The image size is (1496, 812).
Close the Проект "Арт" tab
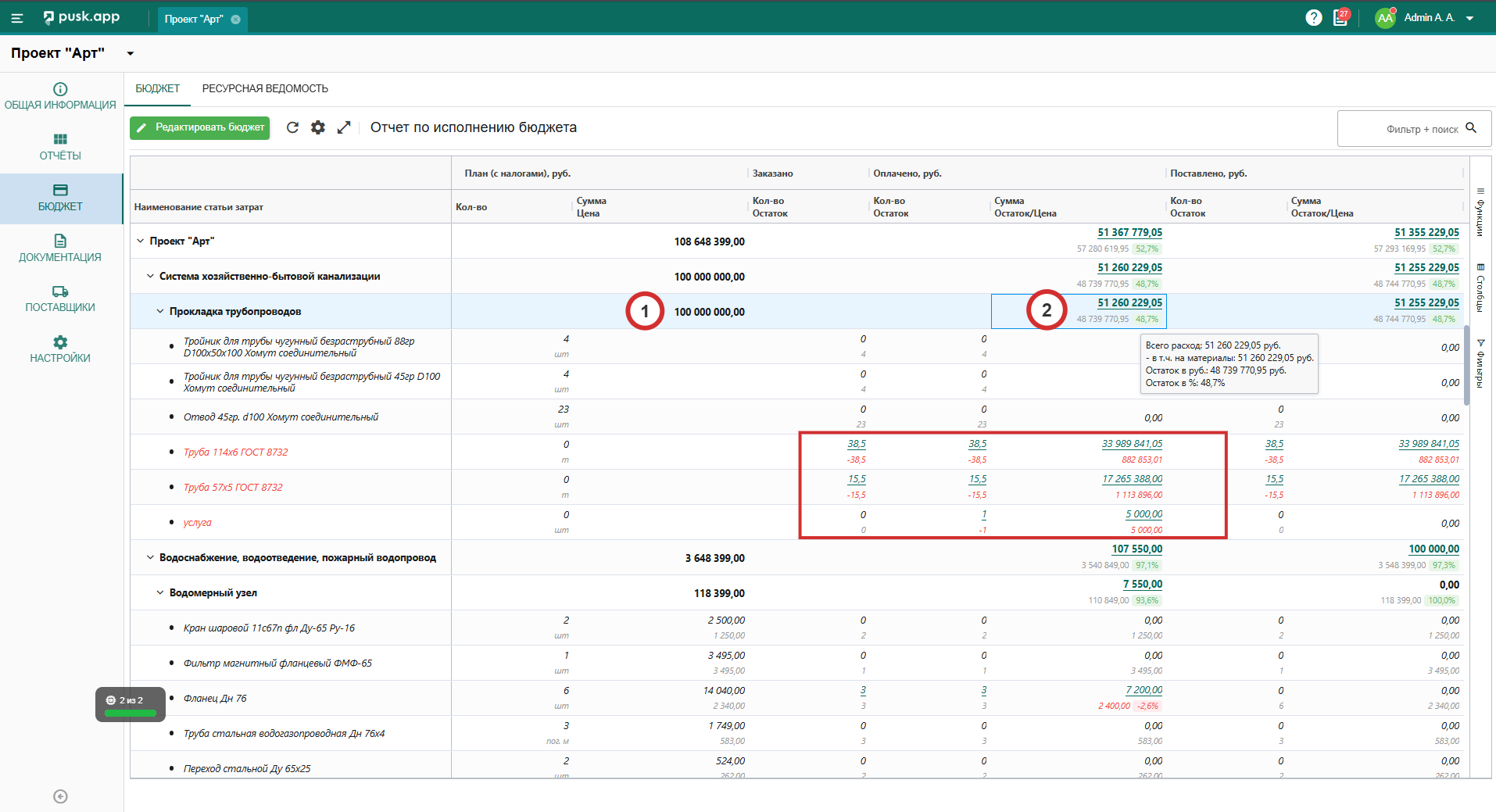(x=236, y=20)
